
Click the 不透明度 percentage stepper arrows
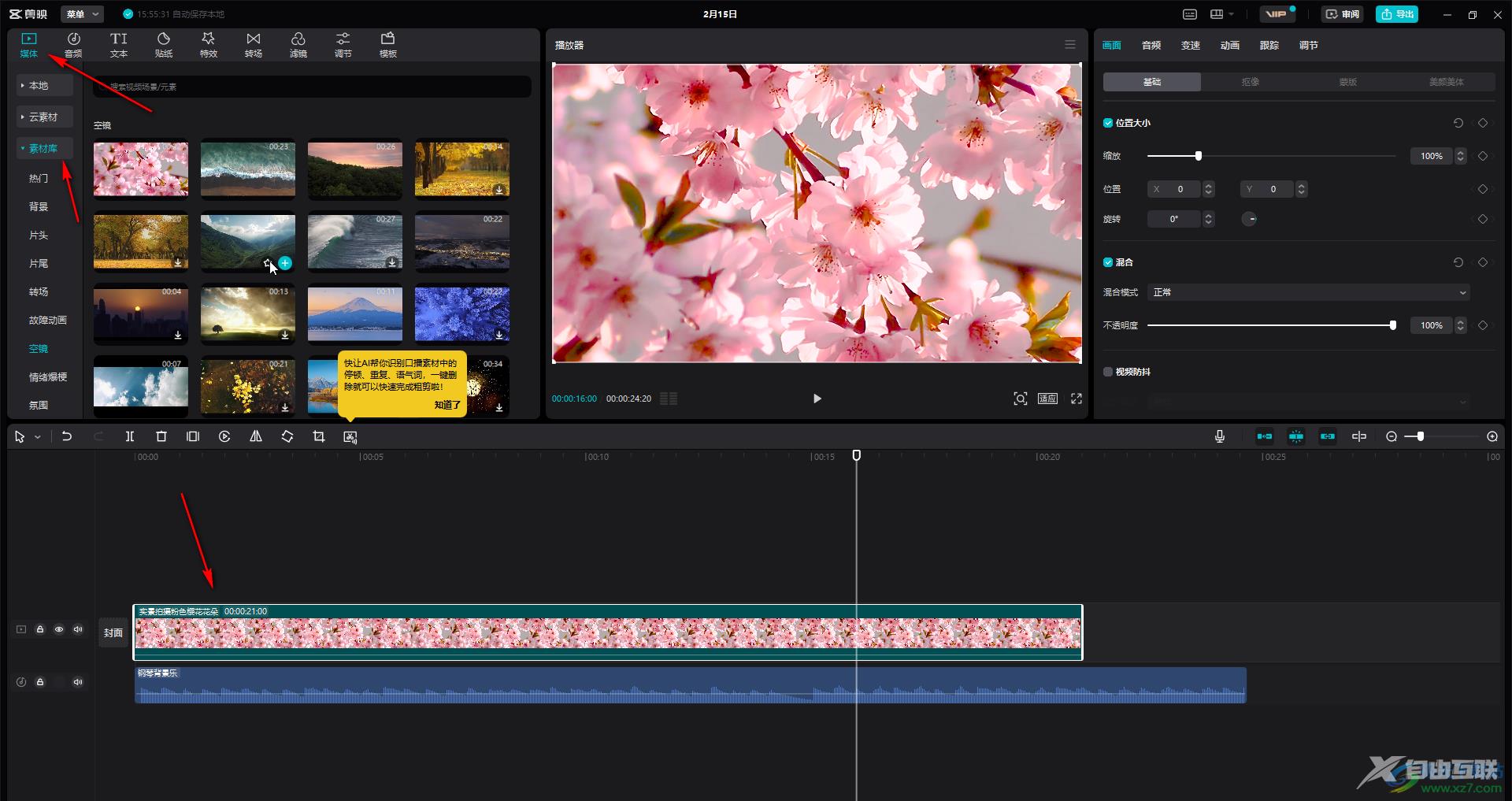pyautogui.click(x=1461, y=325)
